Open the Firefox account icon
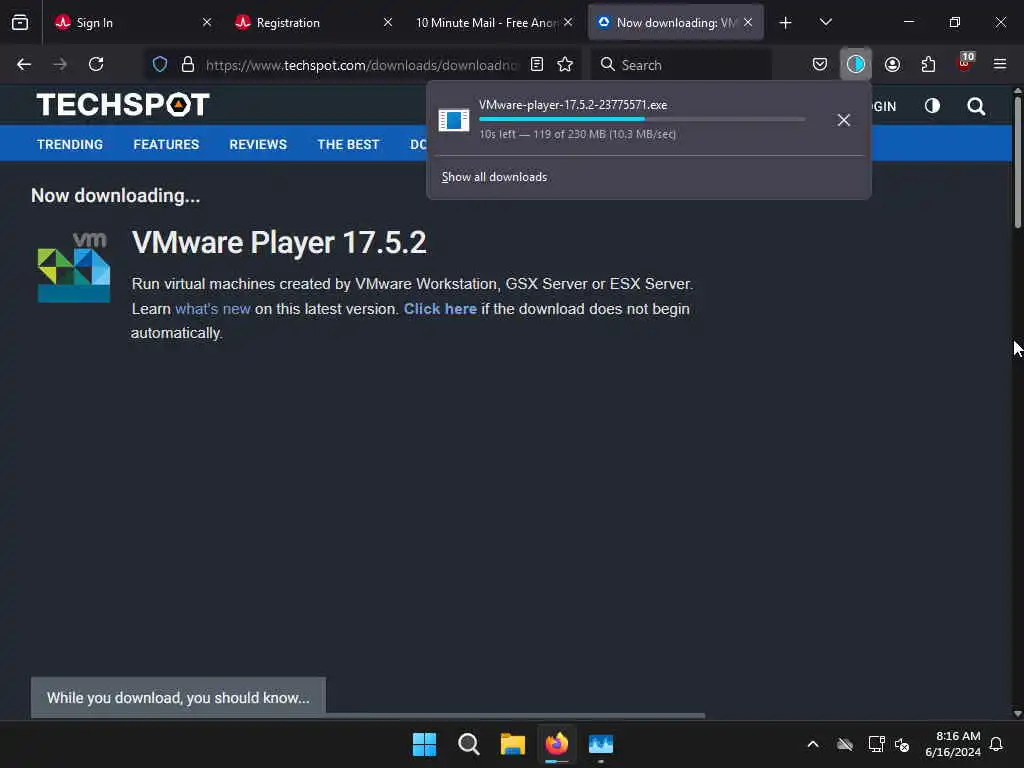1024x768 pixels. pos(892,64)
